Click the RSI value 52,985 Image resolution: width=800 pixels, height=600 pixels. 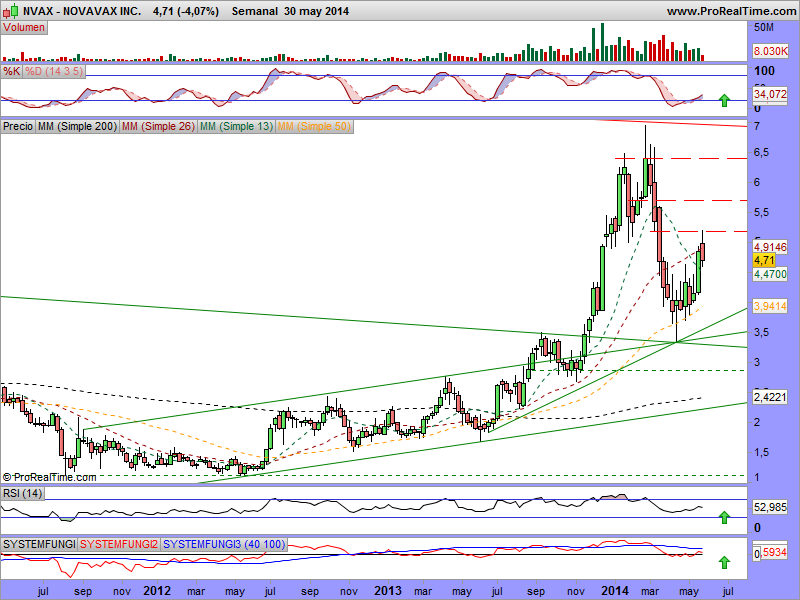[770, 507]
